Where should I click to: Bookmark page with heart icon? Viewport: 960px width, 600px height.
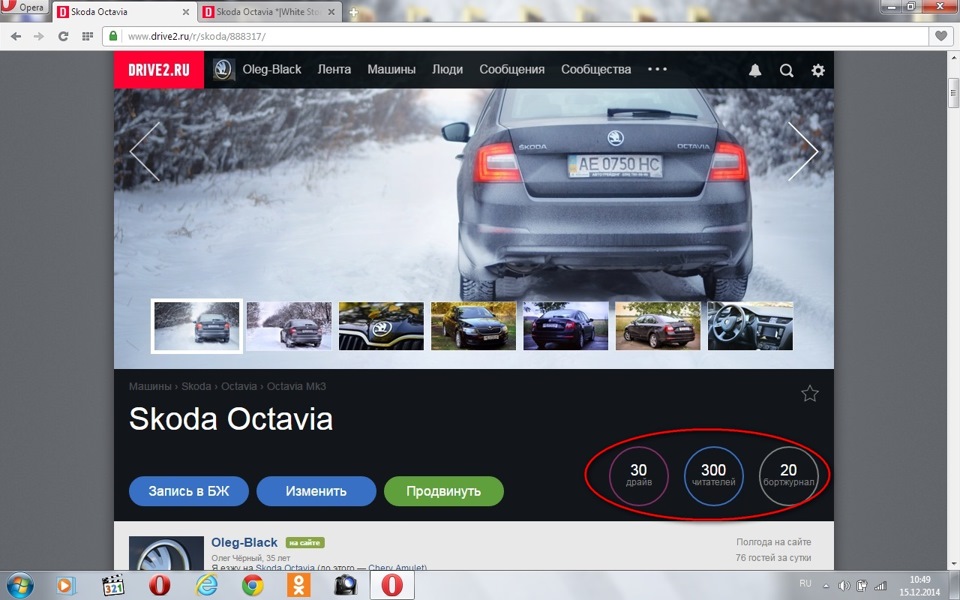coord(941,36)
